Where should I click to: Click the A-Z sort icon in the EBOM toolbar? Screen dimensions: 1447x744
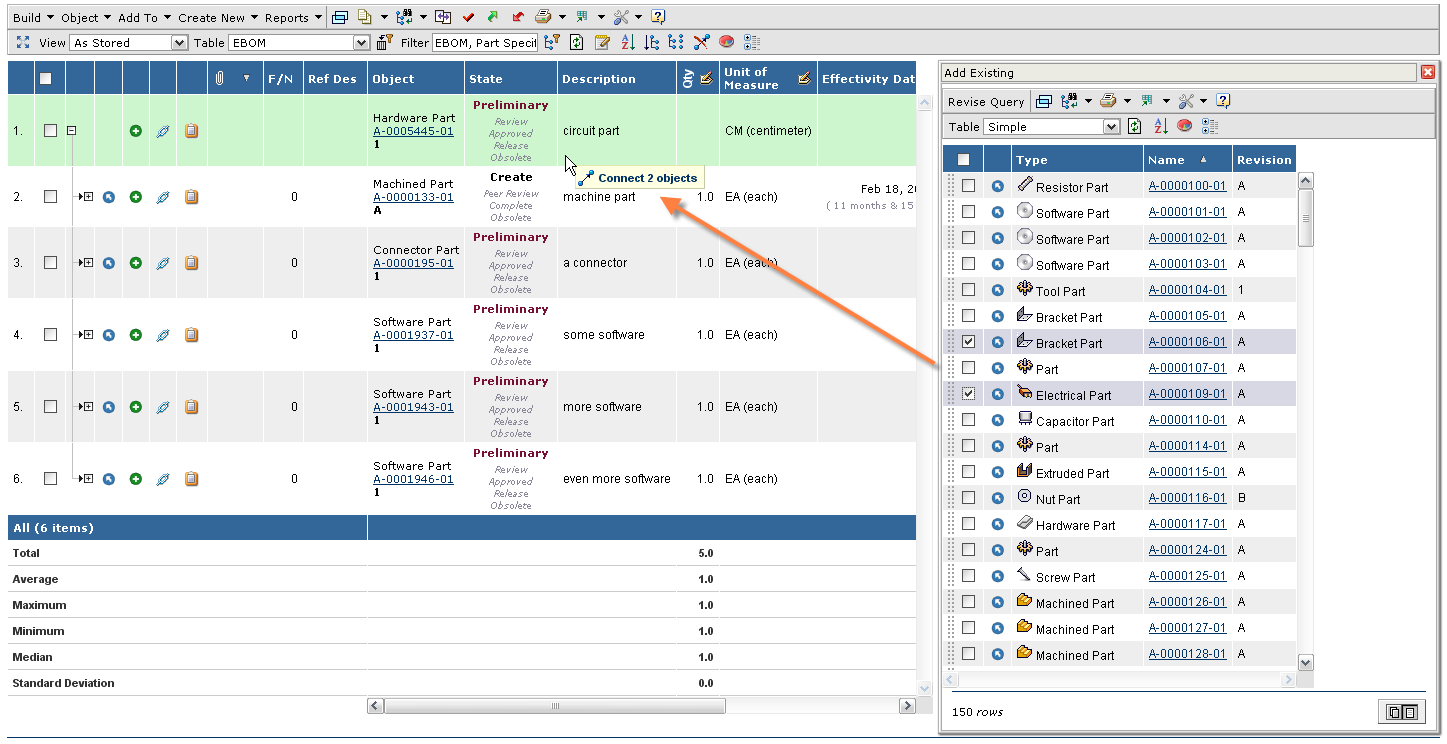(628, 43)
